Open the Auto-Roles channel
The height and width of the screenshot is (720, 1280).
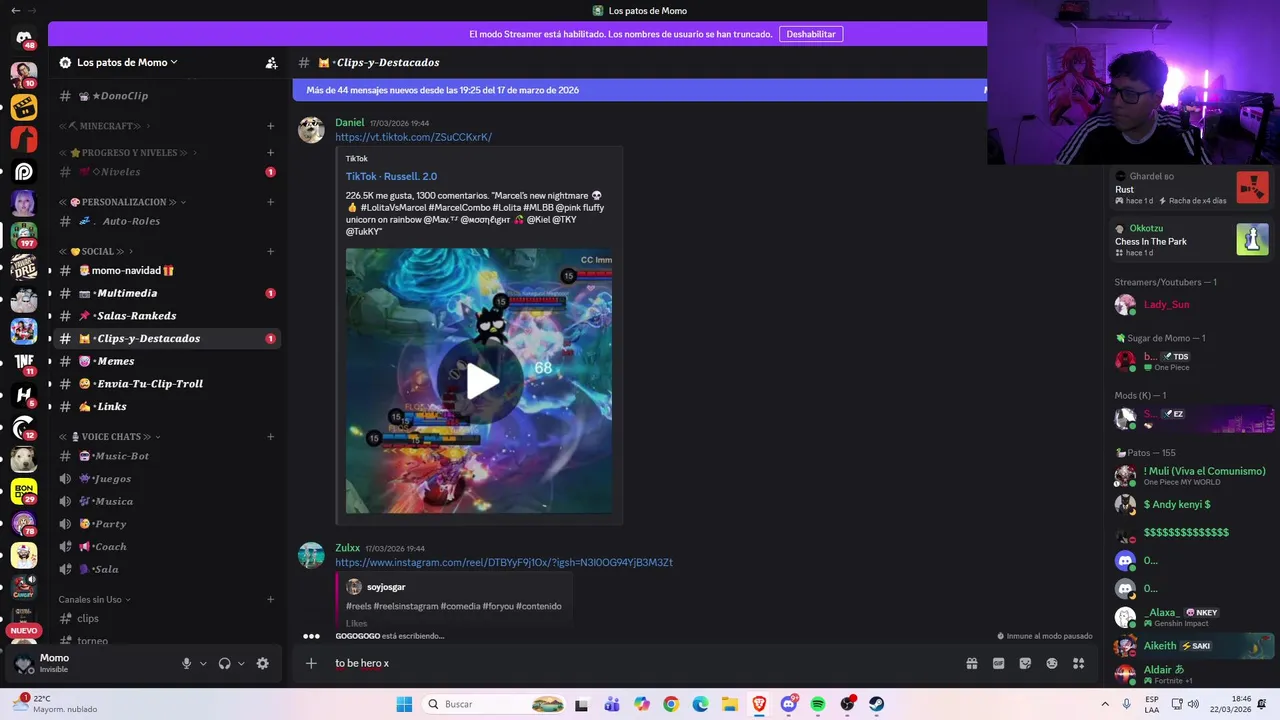pos(166,221)
